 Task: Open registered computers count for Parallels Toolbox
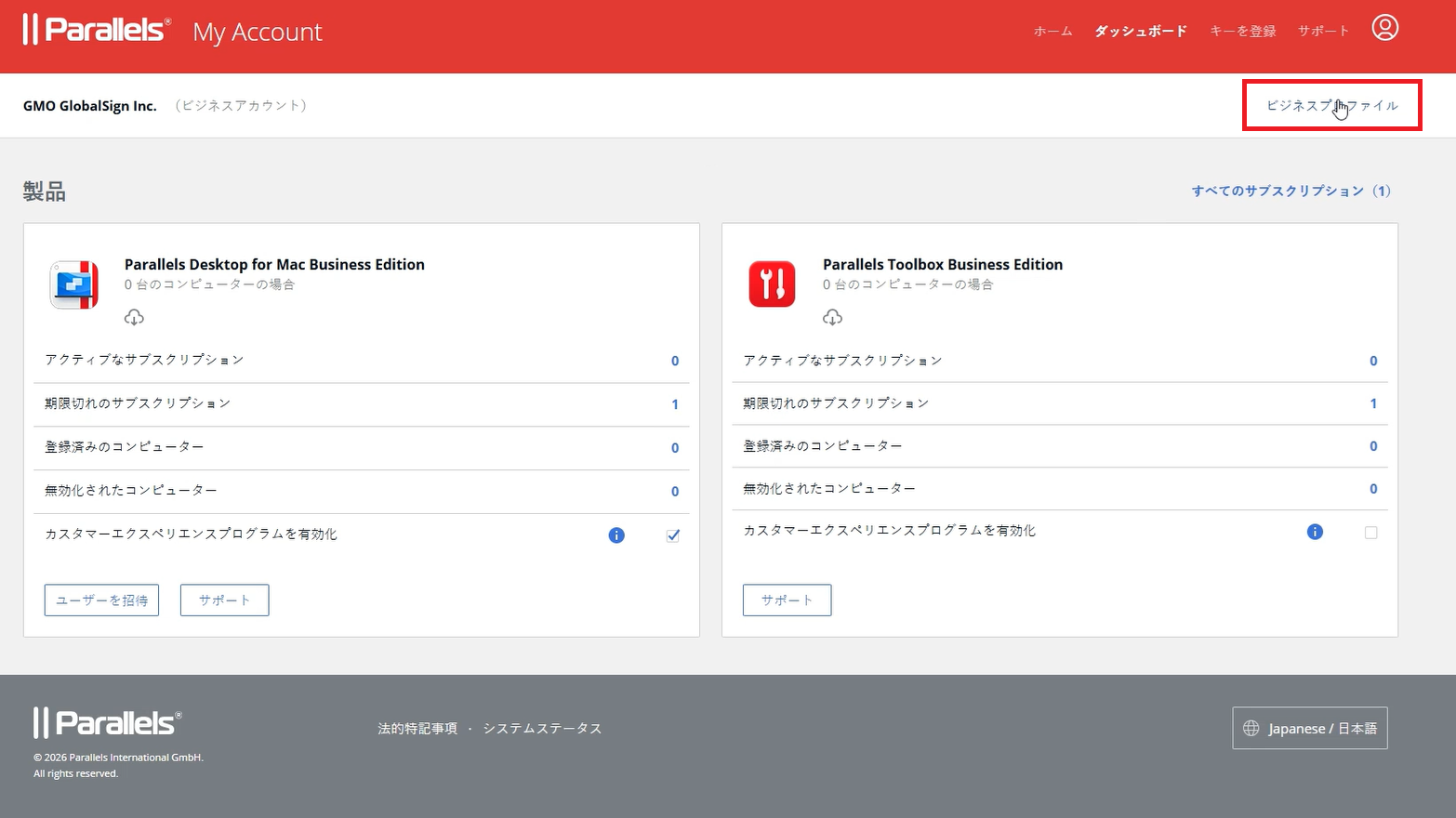coord(1373,446)
